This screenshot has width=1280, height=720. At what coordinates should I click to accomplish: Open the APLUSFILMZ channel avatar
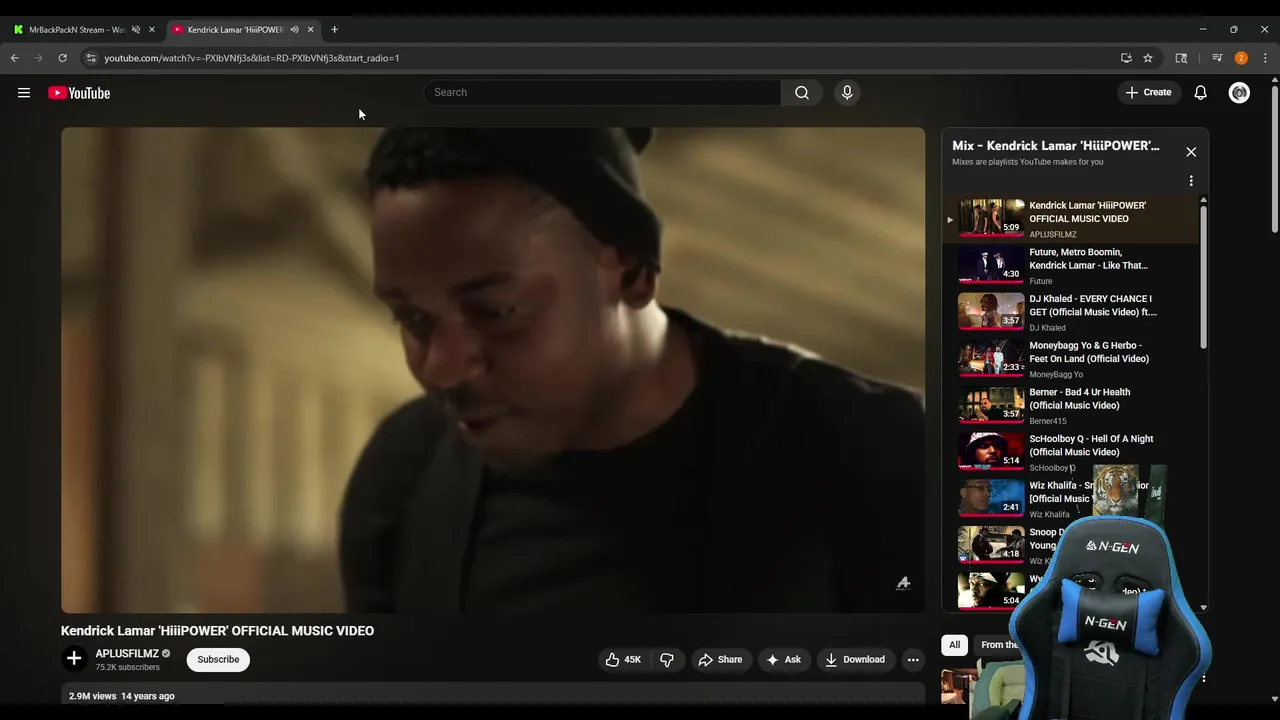coord(74,659)
